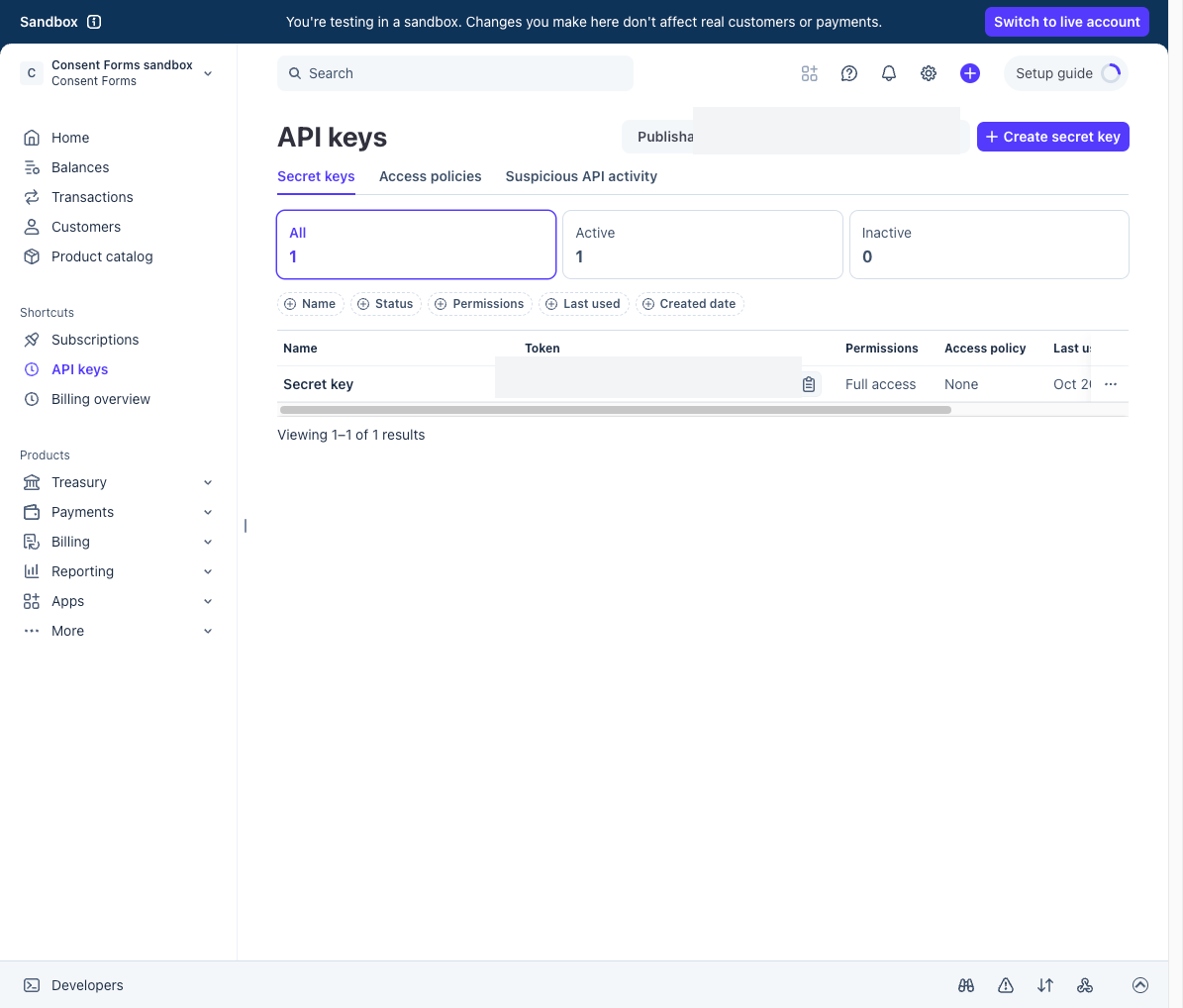This screenshot has height=1008, width=1183.
Task: Open Developers panel at bottom
Action: coord(73,985)
